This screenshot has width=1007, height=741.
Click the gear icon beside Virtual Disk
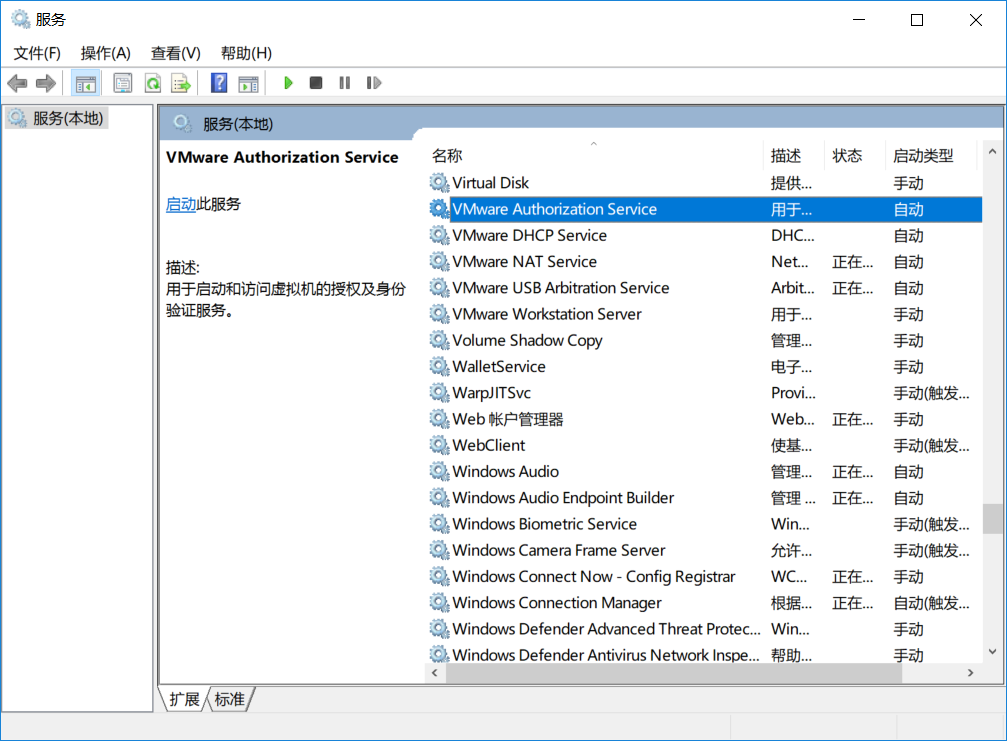coord(439,183)
